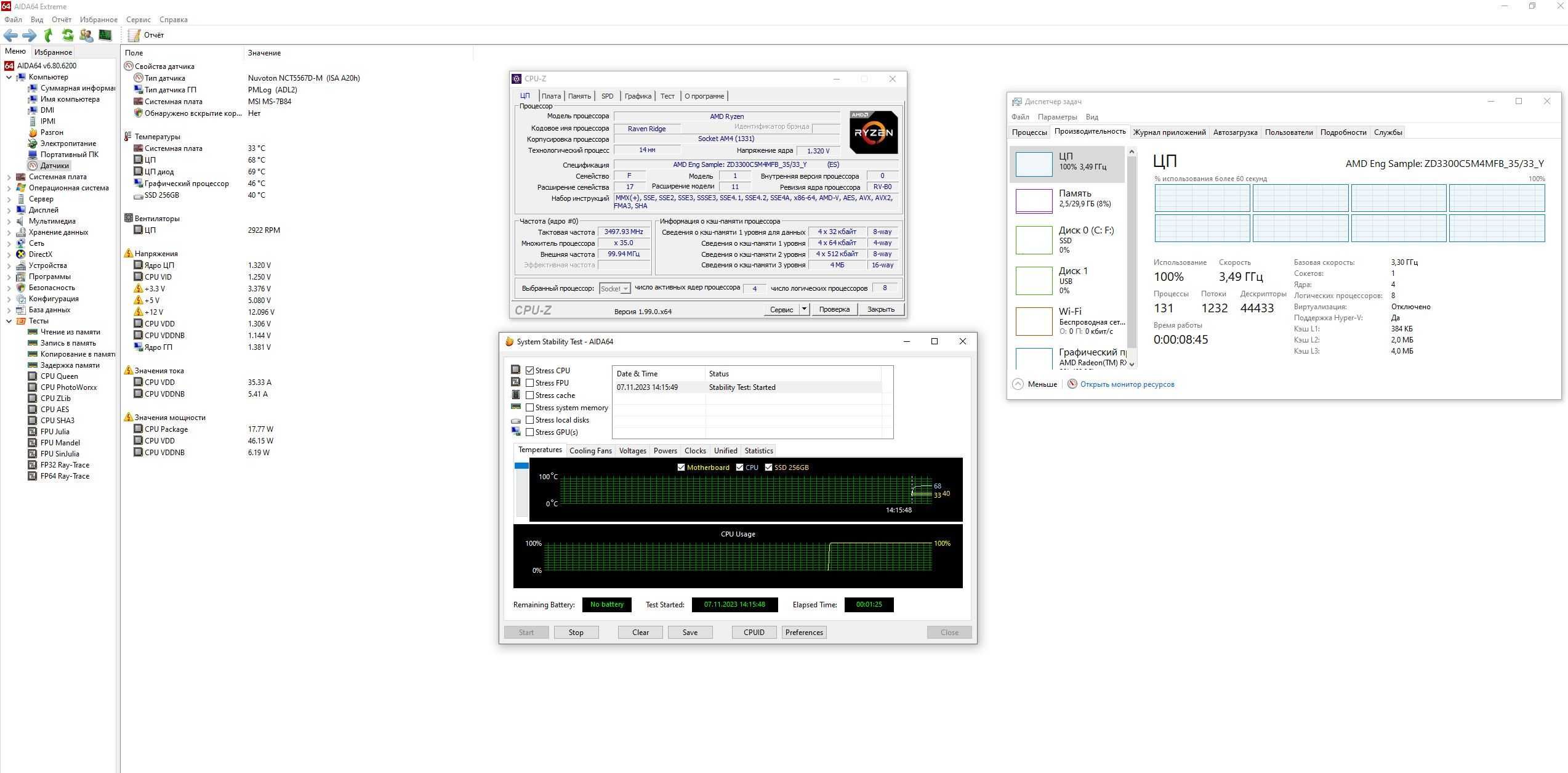Viewport: 1568px width, 773px height.
Task: Click the Preferences button
Action: (x=804, y=633)
